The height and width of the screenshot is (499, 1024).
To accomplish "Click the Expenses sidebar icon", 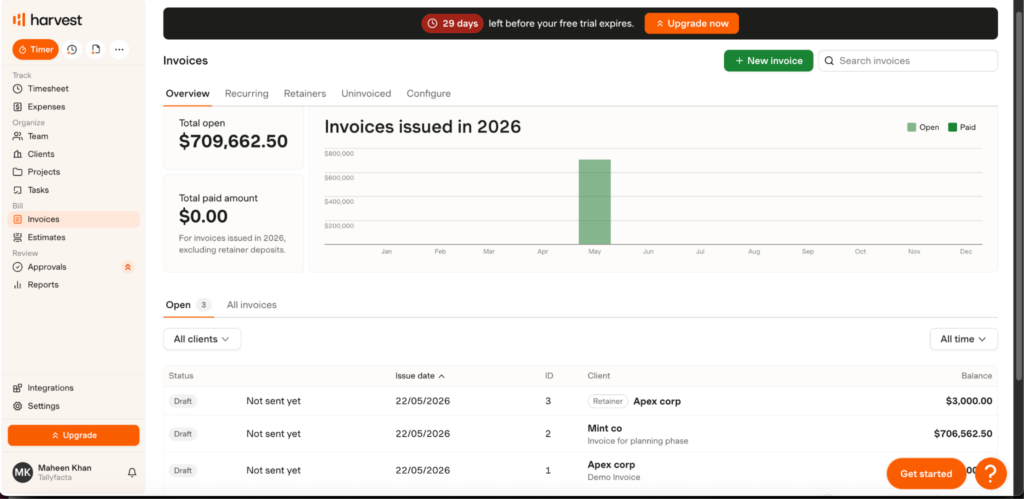I will (18, 106).
